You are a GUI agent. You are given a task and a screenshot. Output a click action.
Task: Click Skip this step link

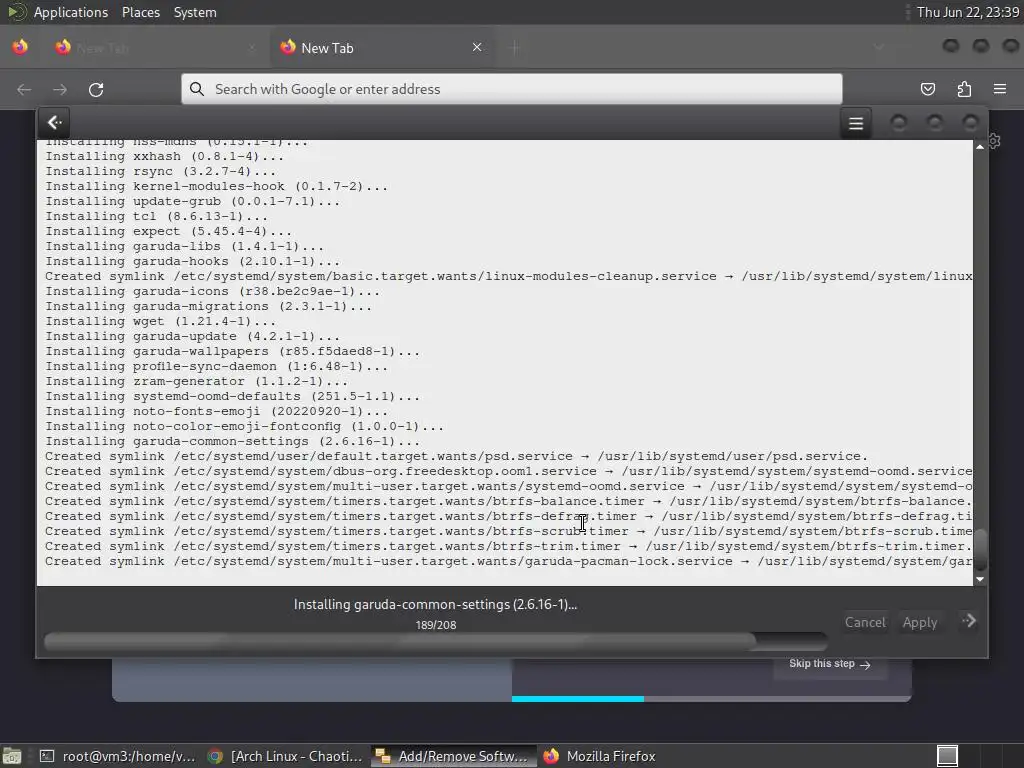click(x=829, y=664)
